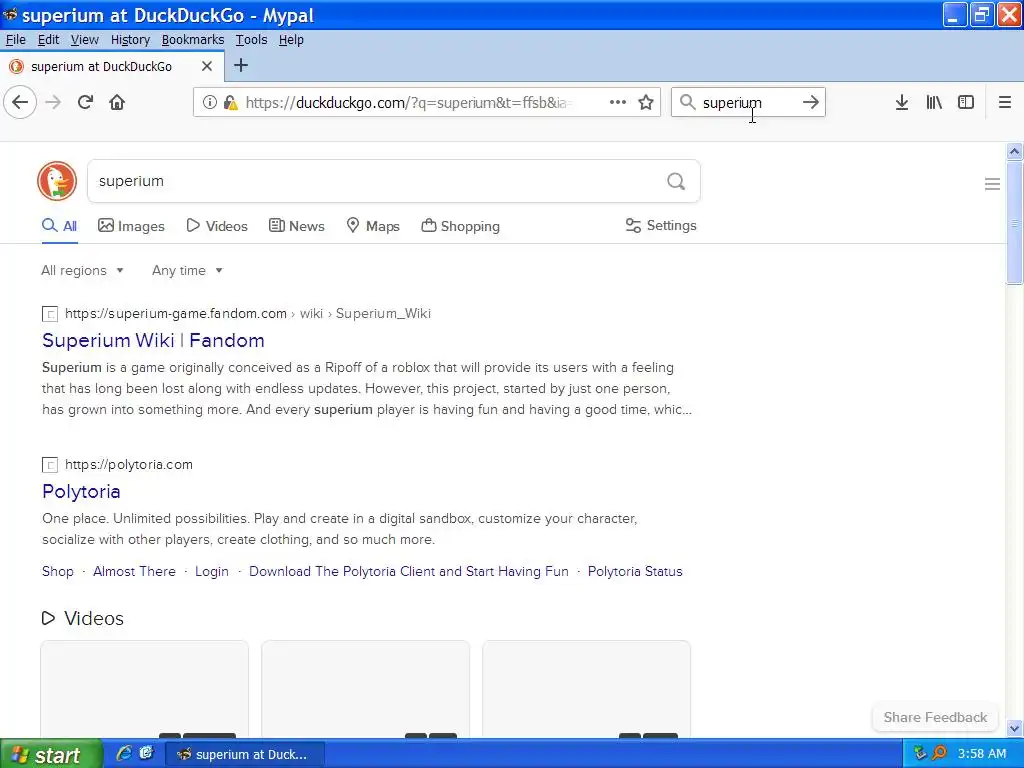The width and height of the screenshot is (1024, 768).
Task: Open the browser Home page
Action: coord(117,103)
